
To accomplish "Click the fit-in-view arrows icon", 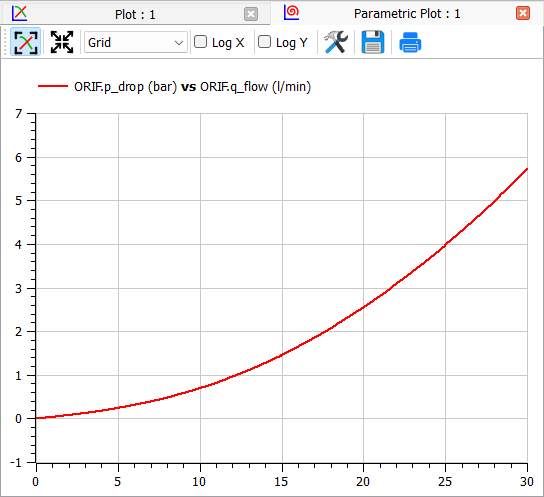I will pyautogui.click(x=62, y=42).
